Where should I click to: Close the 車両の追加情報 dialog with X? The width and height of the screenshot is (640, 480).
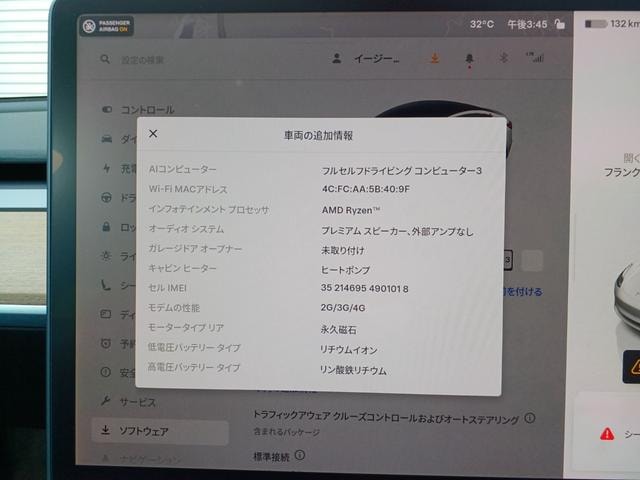(x=153, y=133)
